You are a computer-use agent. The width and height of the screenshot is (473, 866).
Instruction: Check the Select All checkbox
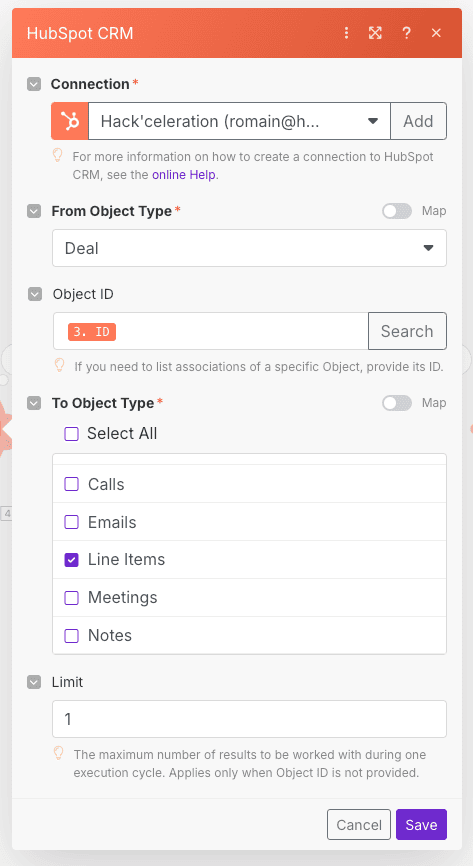click(72, 434)
